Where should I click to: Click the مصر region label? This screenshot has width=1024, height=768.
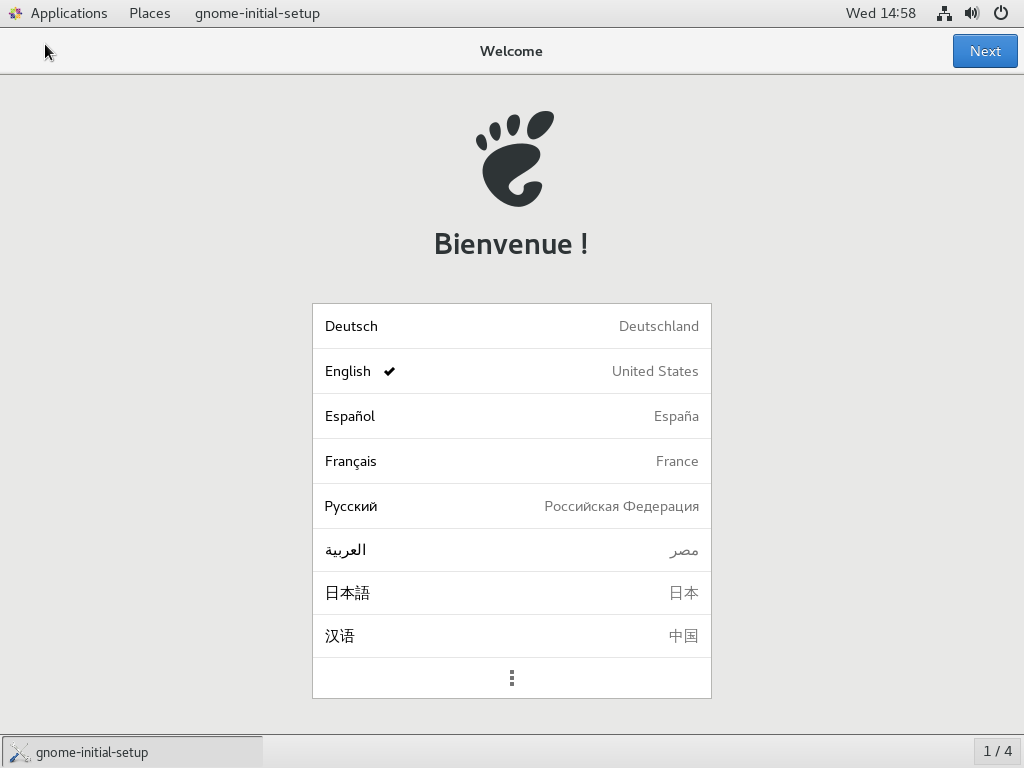tap(684, 551)
